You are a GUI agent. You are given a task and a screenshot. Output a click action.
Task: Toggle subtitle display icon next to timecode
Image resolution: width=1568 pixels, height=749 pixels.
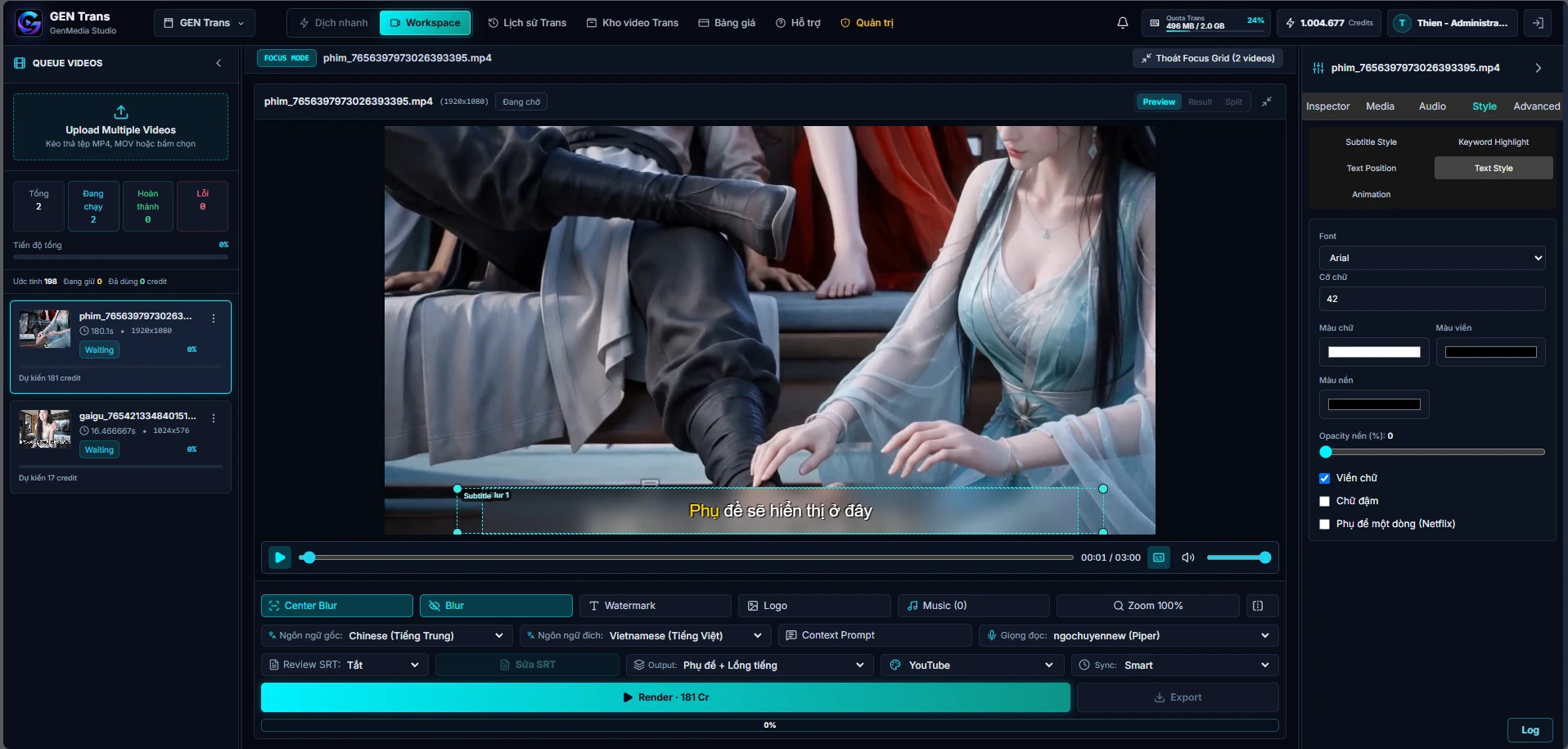(1159, 557)
